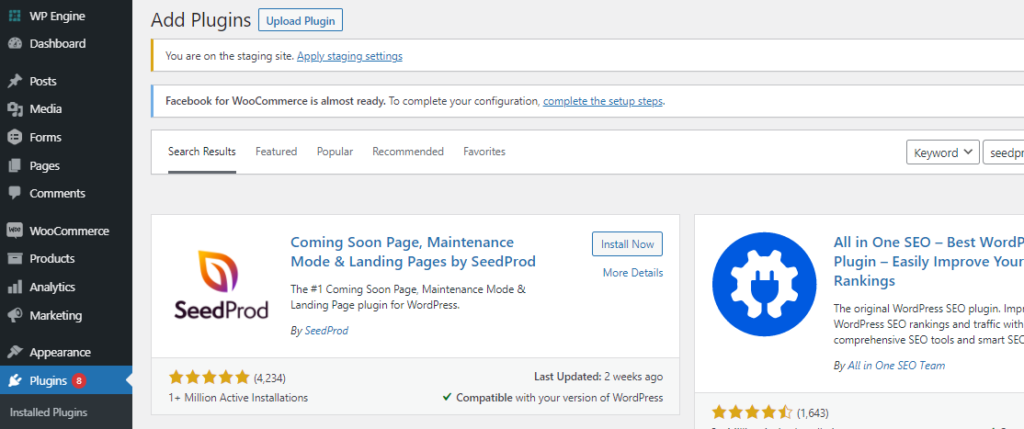1024x429 pixels.
Task: Open the Keyword search type dropdown
Action: [x=943, y=153]
